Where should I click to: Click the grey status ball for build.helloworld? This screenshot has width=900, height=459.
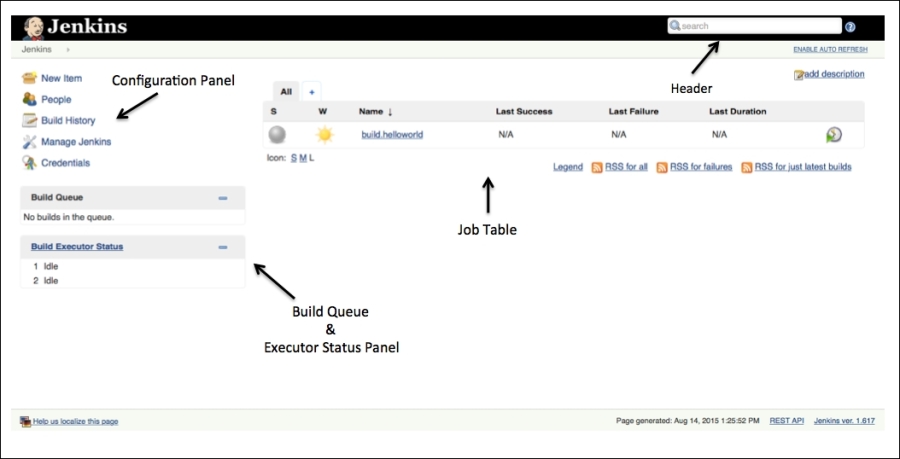click(277, 135)
